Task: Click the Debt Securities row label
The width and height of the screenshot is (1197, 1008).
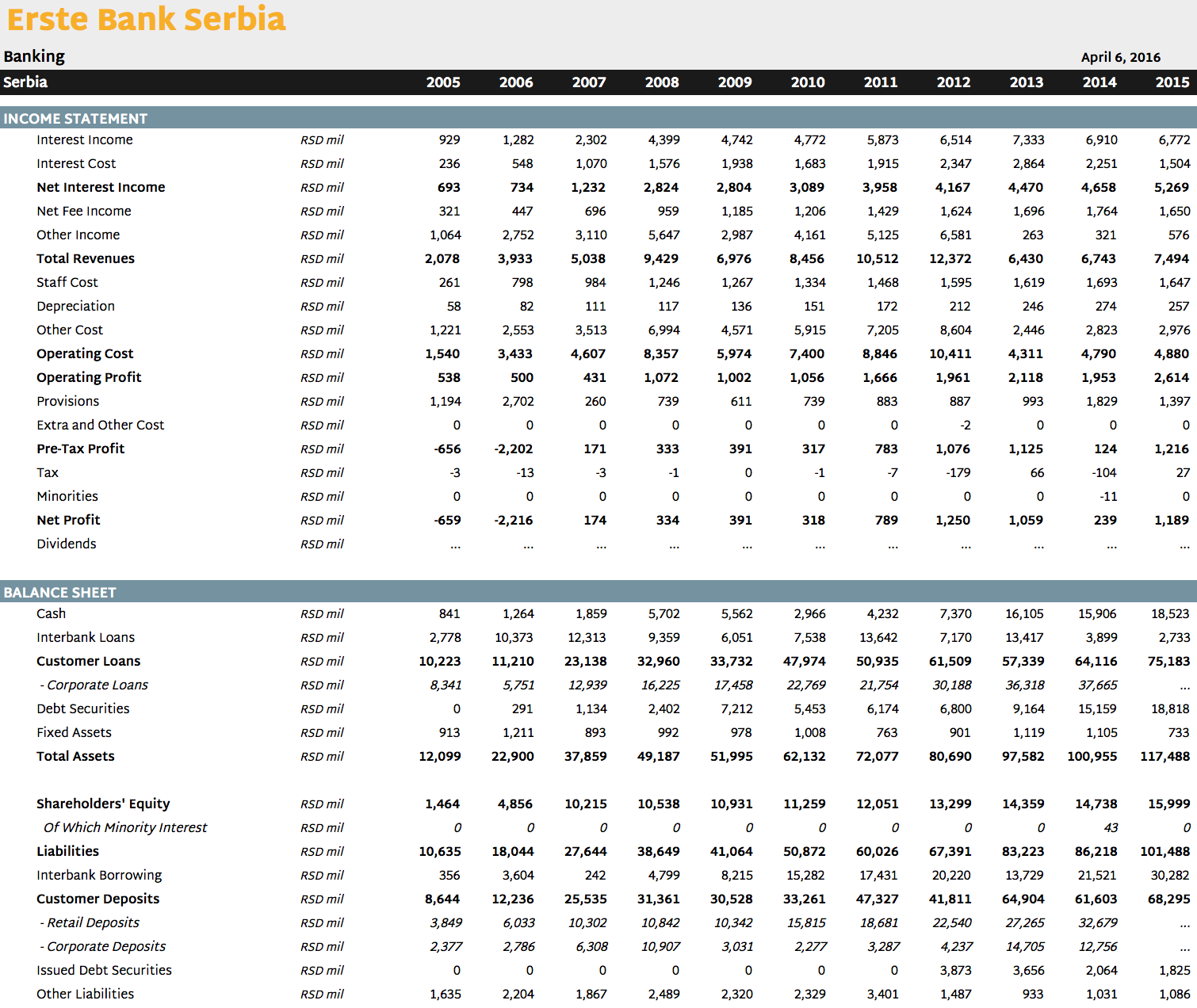Action: click(83, 709)
